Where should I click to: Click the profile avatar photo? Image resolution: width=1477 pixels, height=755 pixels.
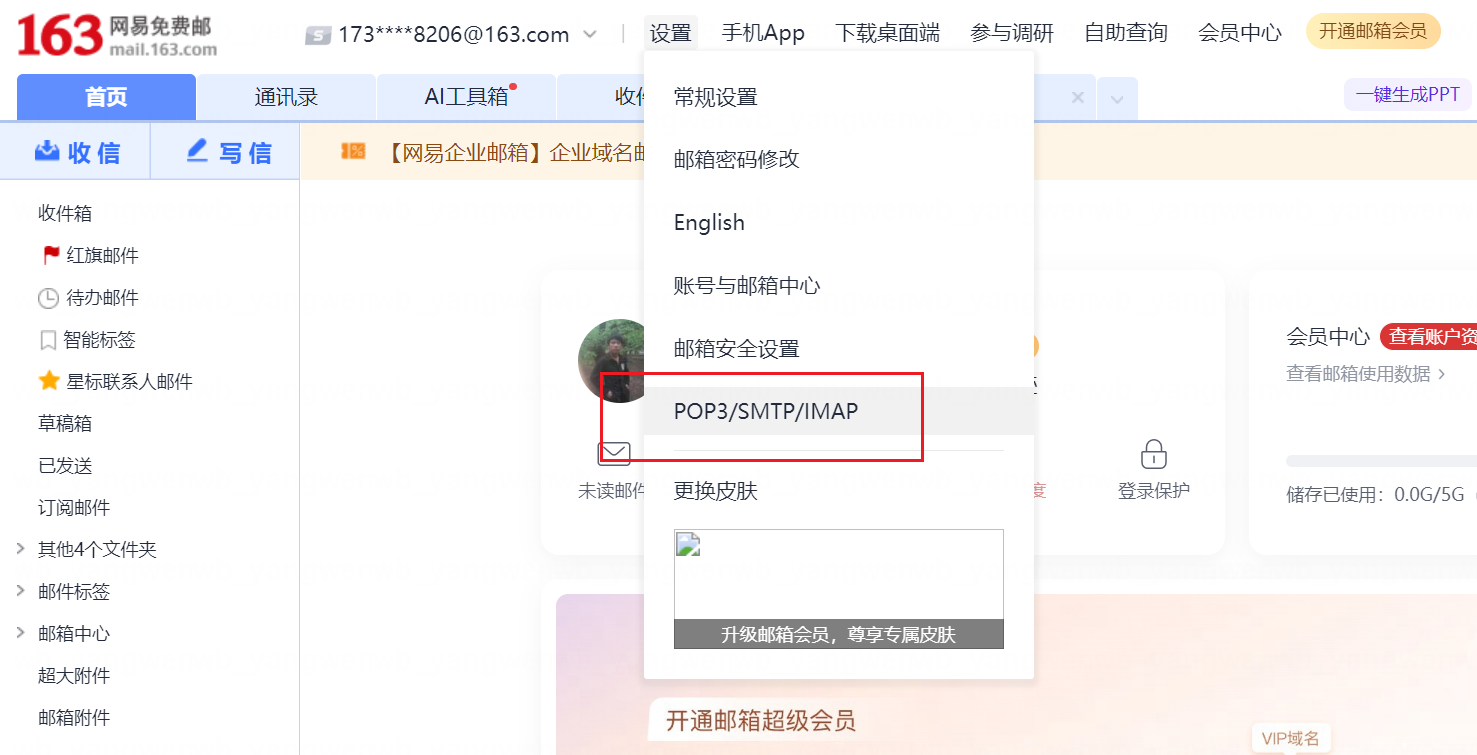[612, 360]
